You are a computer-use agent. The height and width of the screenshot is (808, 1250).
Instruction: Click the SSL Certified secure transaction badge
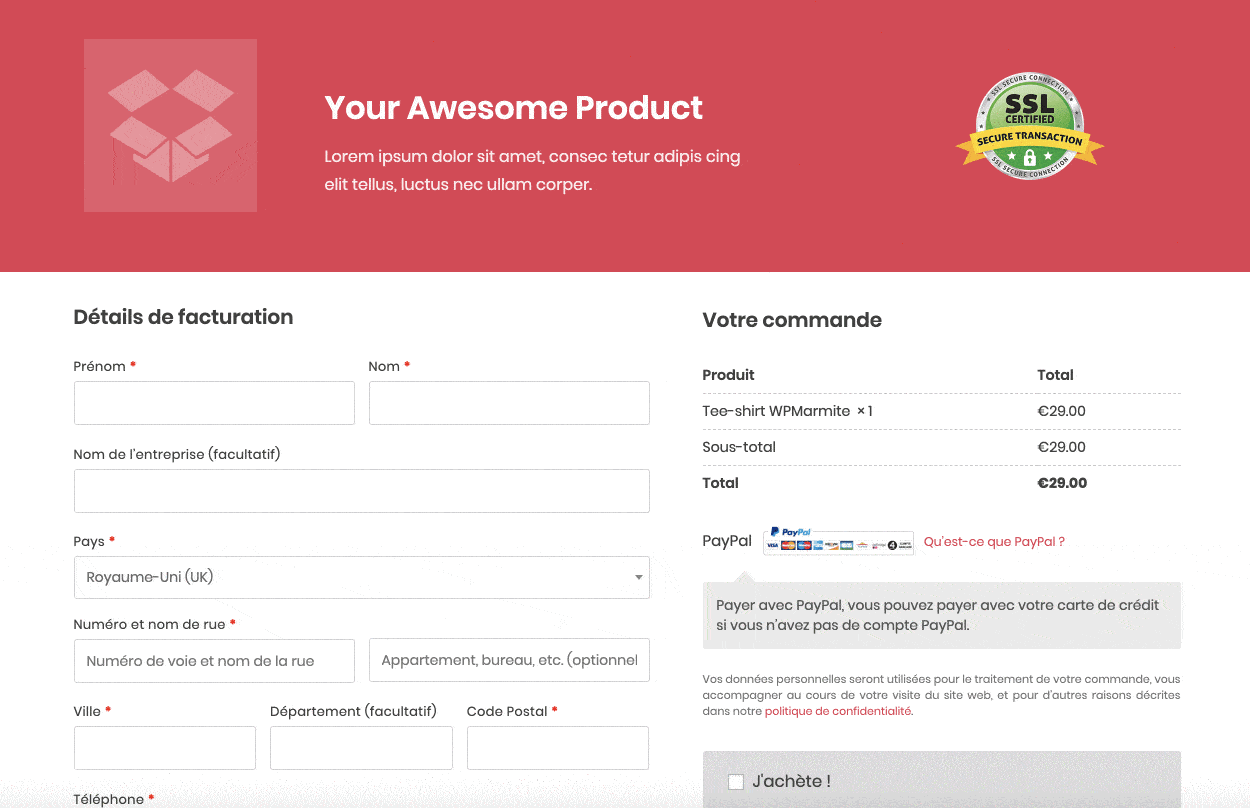pyautogui.click(x=1030, y=125)
